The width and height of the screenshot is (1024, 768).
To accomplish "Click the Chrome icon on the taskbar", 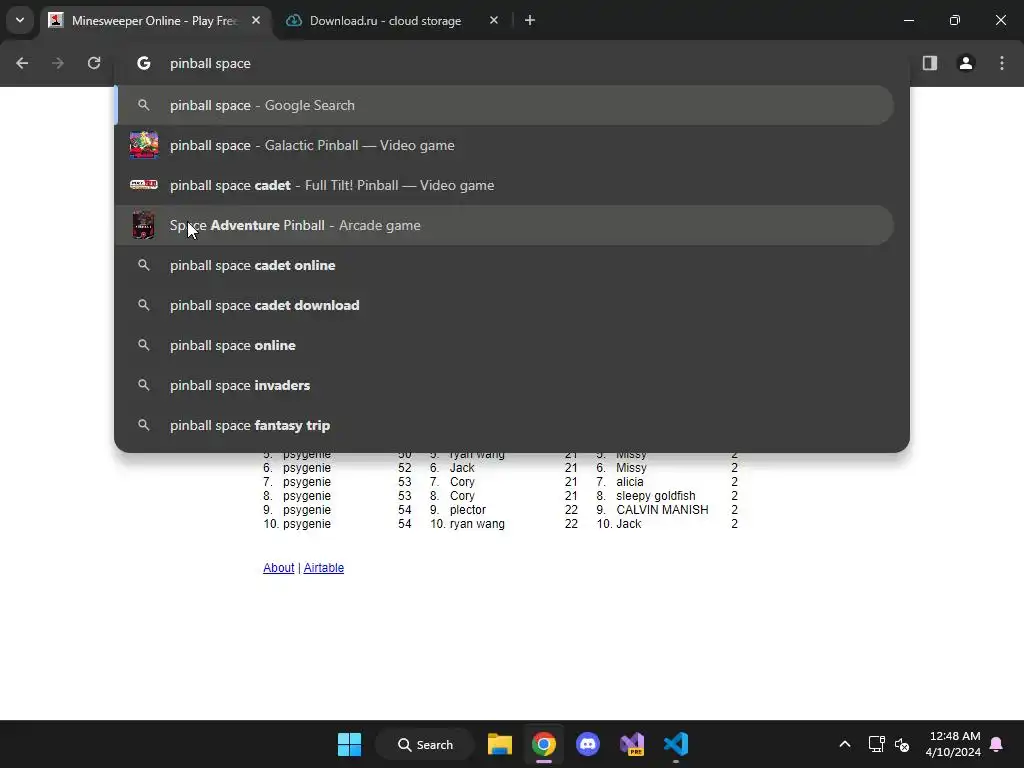I will tap(543, 744).
